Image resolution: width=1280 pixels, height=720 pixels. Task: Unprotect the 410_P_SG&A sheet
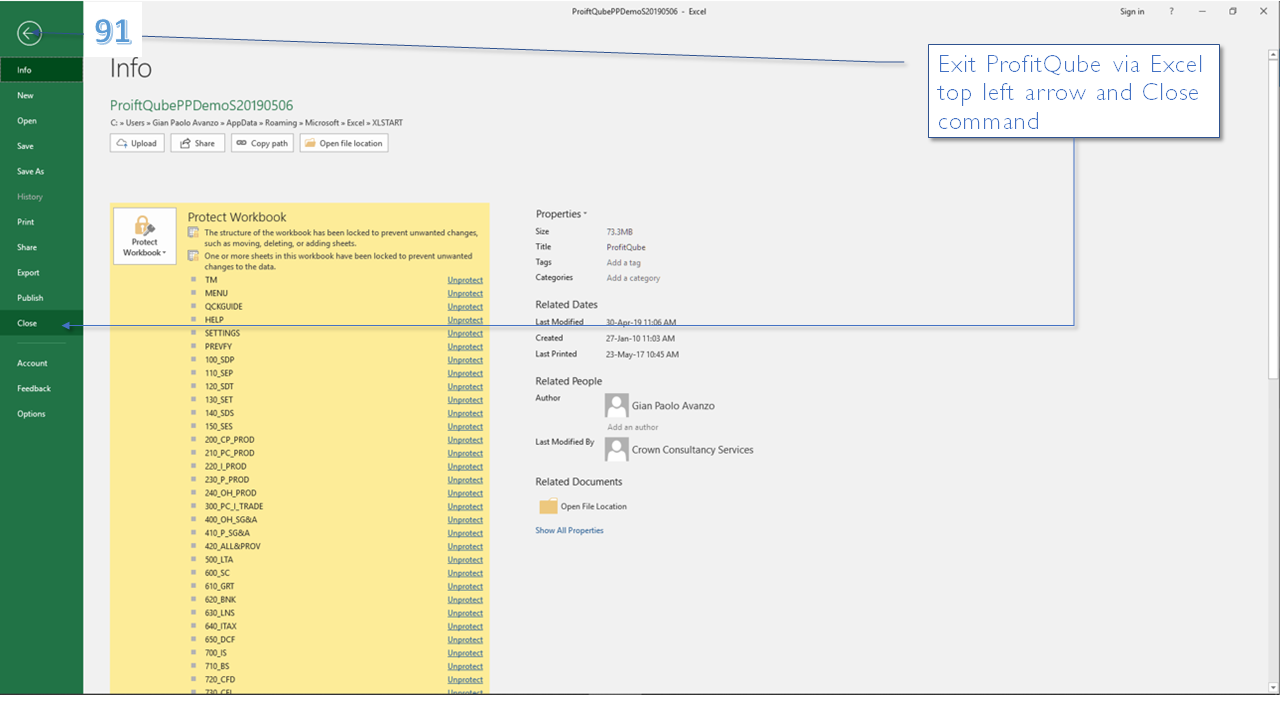pyautogui.click(x=465, y=533)
